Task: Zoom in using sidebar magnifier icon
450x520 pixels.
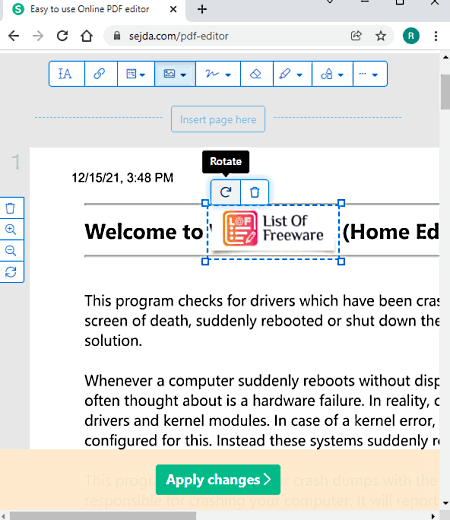Action: (x=11, y=229)
